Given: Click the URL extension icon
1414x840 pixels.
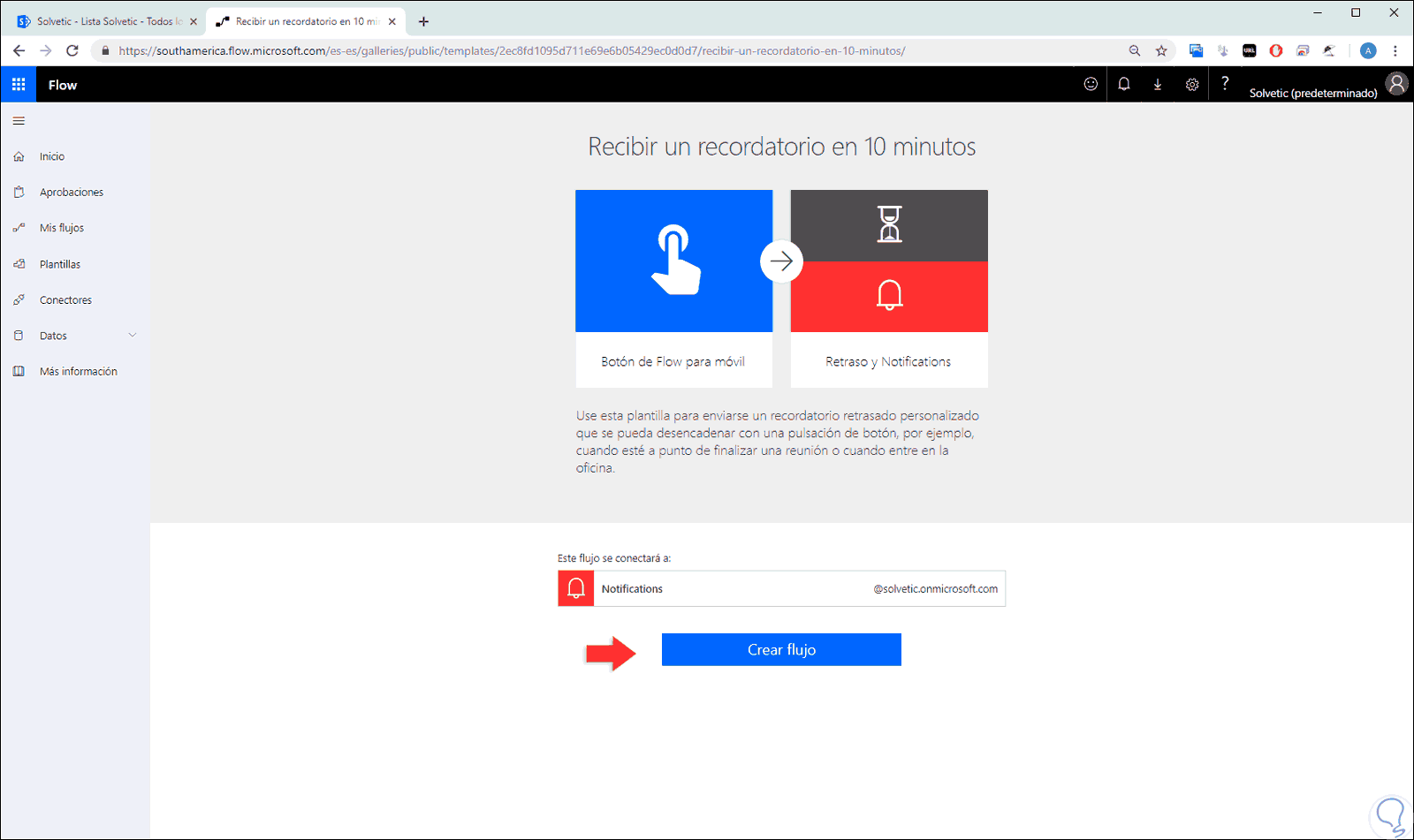Looking at the screenshot, I should tap(1250, 50).
